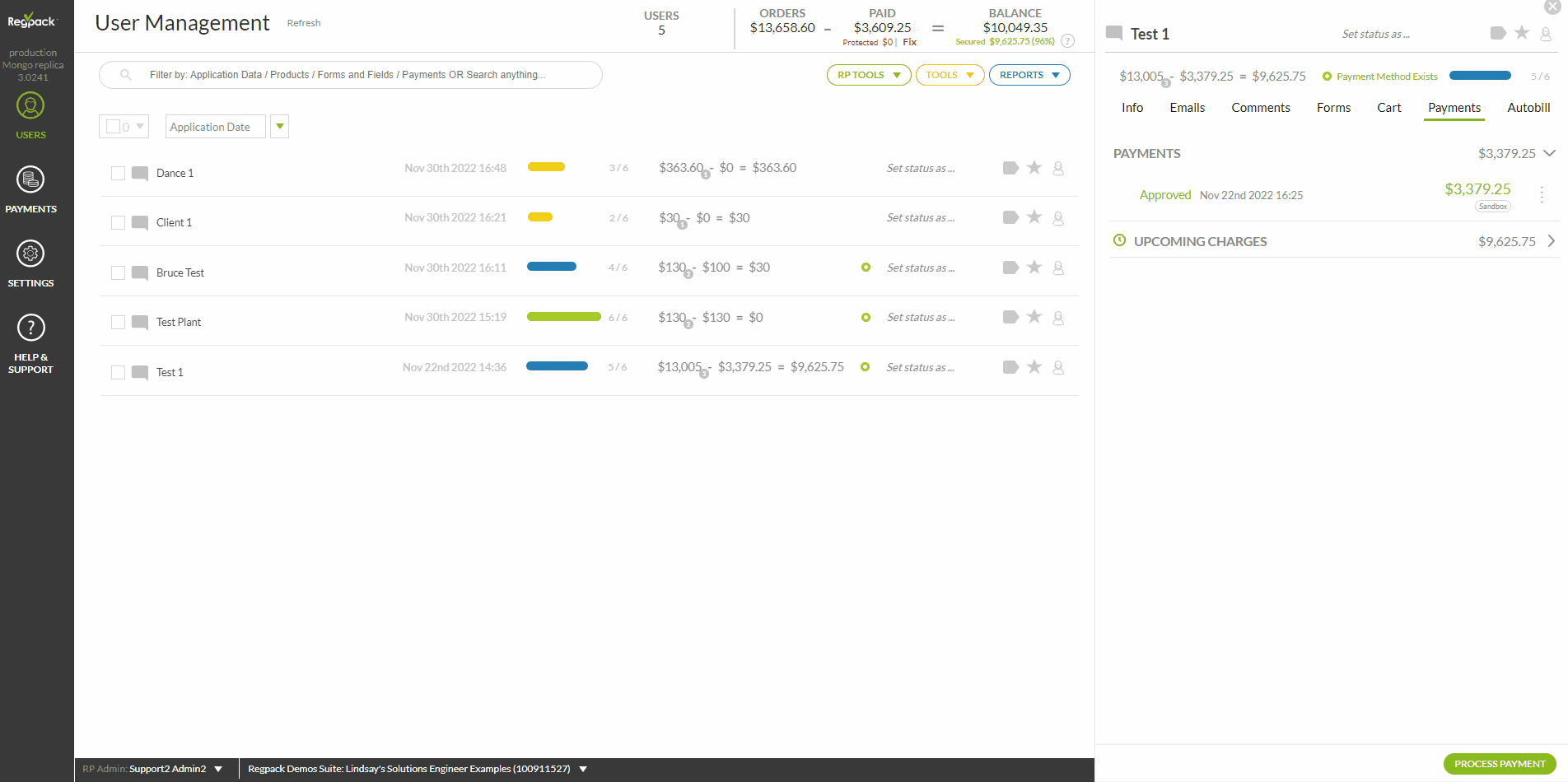Click the search magnifier icon

click(x=126, y=75)
